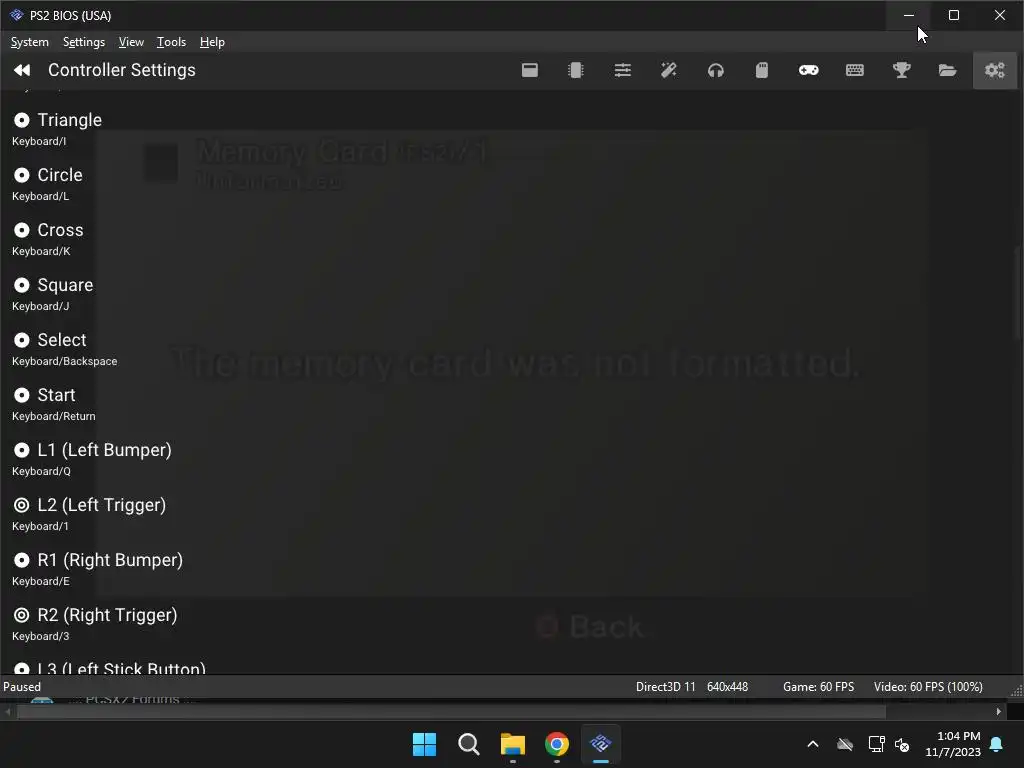Image resolution: width=1024 pixels, height=768 pixels.
Task: Click the PCSX2 taskbar icon
Action: click(x=601, y=743)
